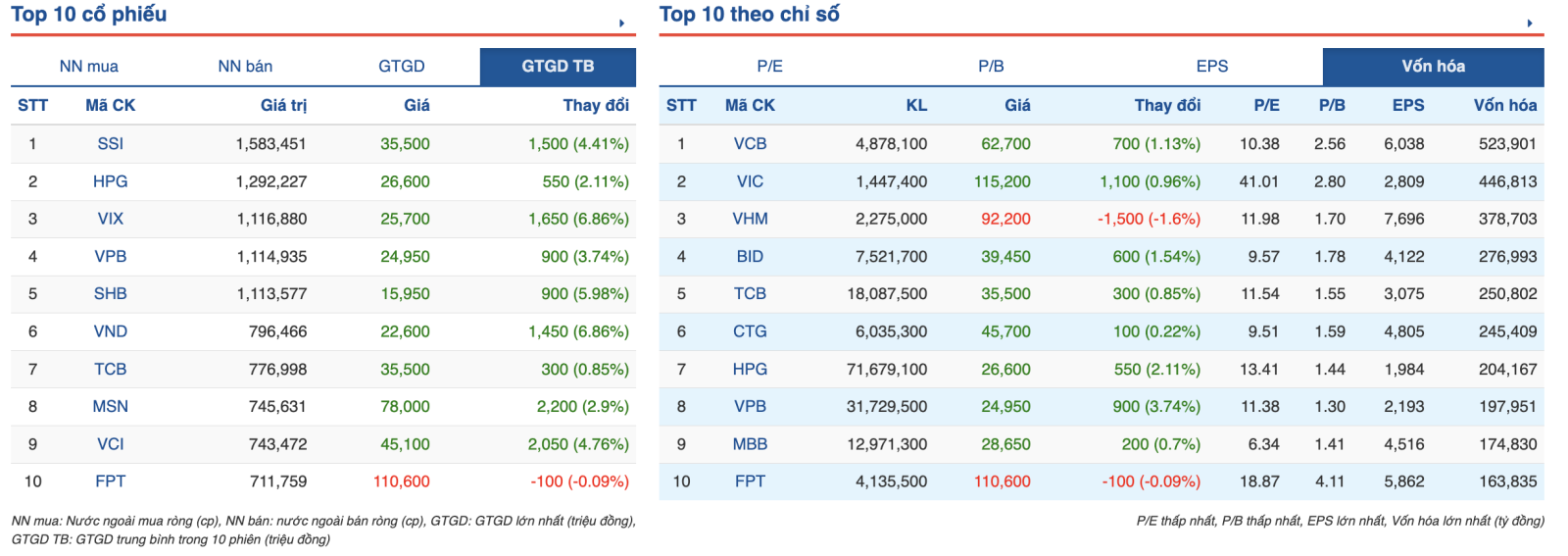Screen dimensions: 1568x556
Task: Open the VHM ticker link
Action: (751, 219)
